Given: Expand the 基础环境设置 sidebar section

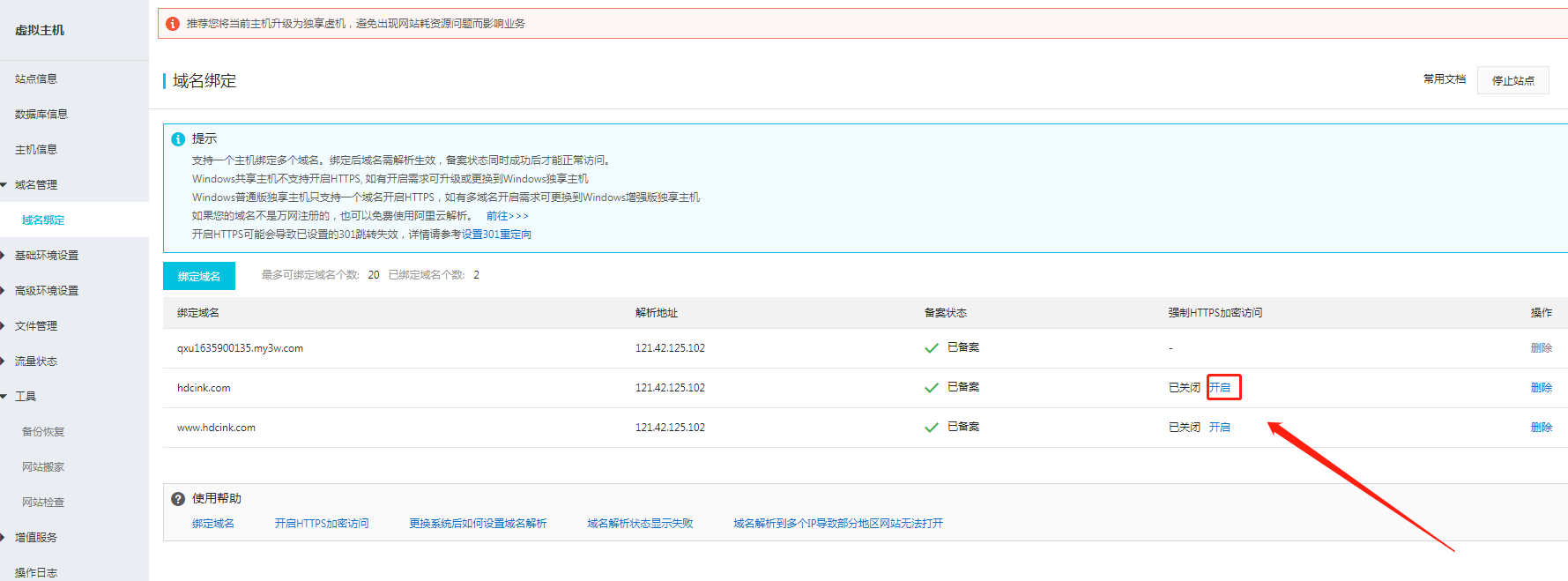Looking at the screenshot, I should [4, 256].
